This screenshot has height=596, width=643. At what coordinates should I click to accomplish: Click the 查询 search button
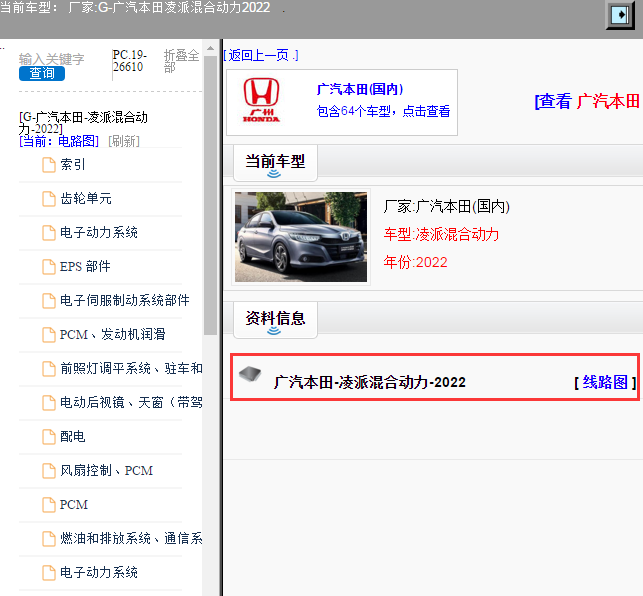tap(42, 73)
